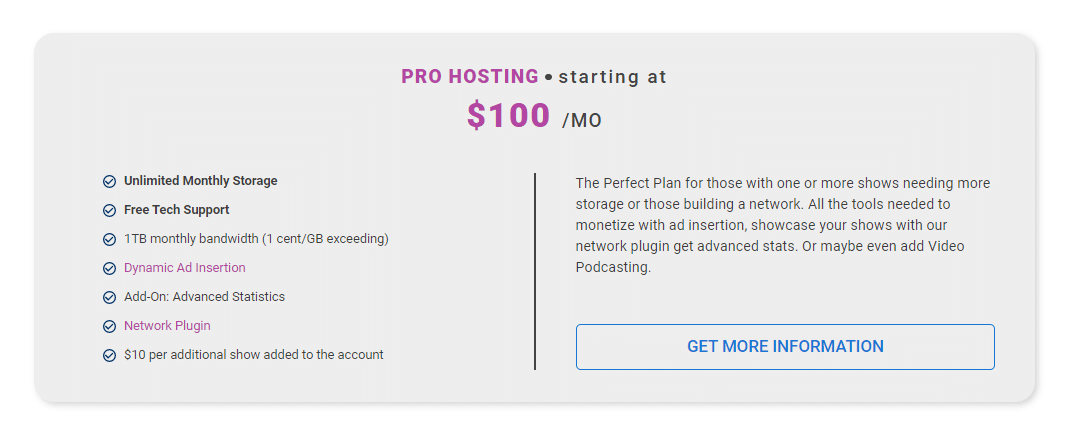This screenshot has height=428, width=1071.
Task: Click the $100 price amount
Action: 508,115
